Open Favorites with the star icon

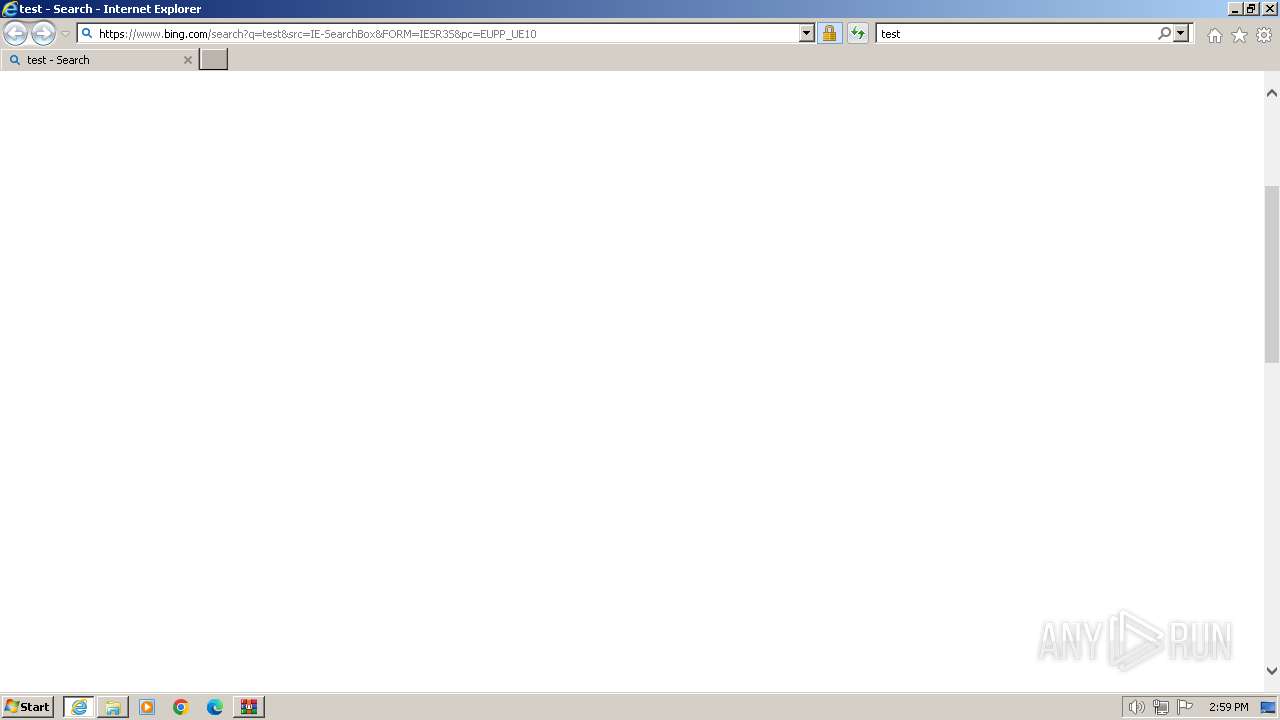pos(1239,35)
